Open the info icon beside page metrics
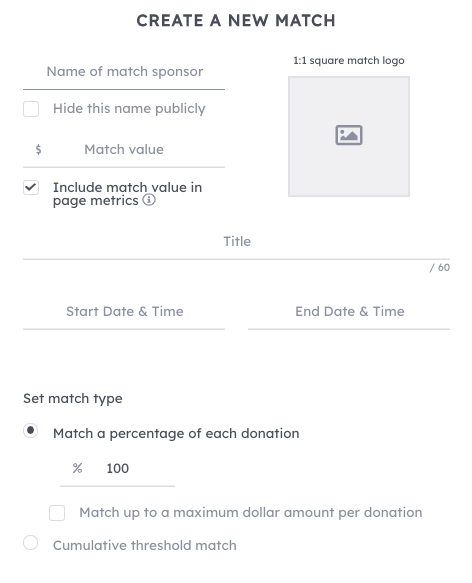Screen dimensions: 472x583 click(x=149, y=200)
